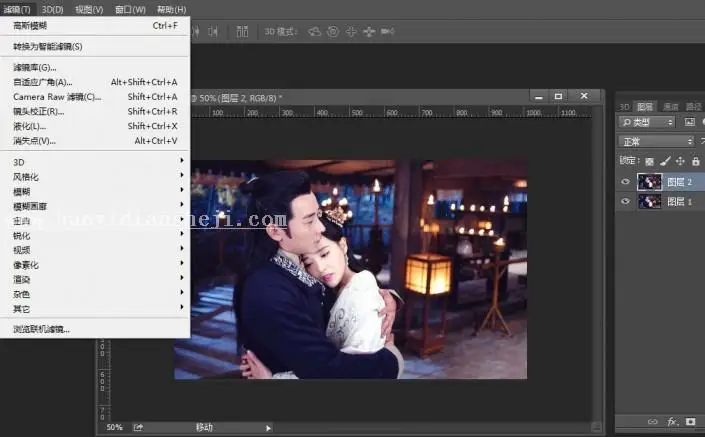The width and height of the screenshot is (705, 437).
Task: Expand the 渲染 filter submenu
Action: point(95,279)
